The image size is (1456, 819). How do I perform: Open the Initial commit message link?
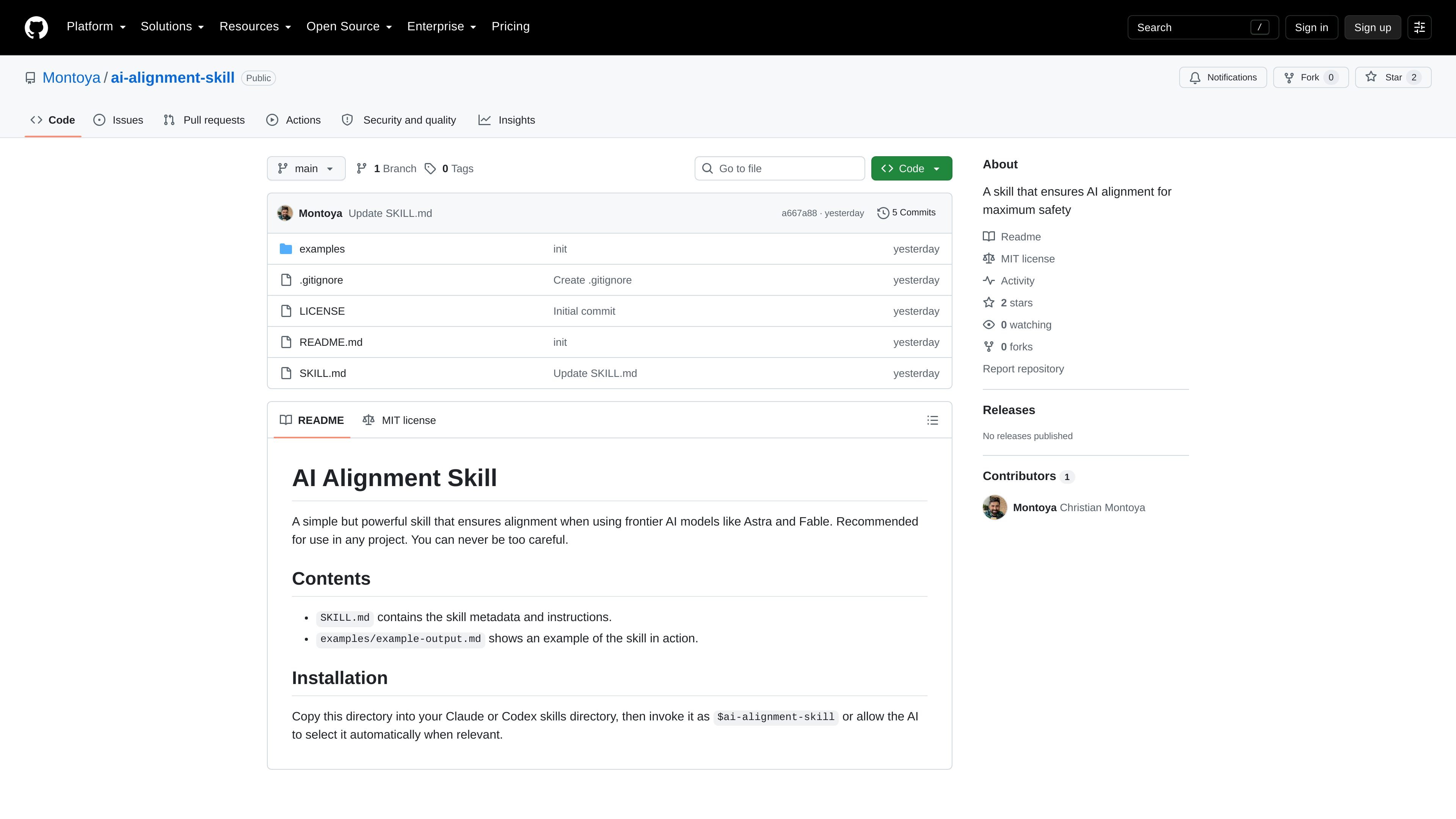click(x=584, y=311)
